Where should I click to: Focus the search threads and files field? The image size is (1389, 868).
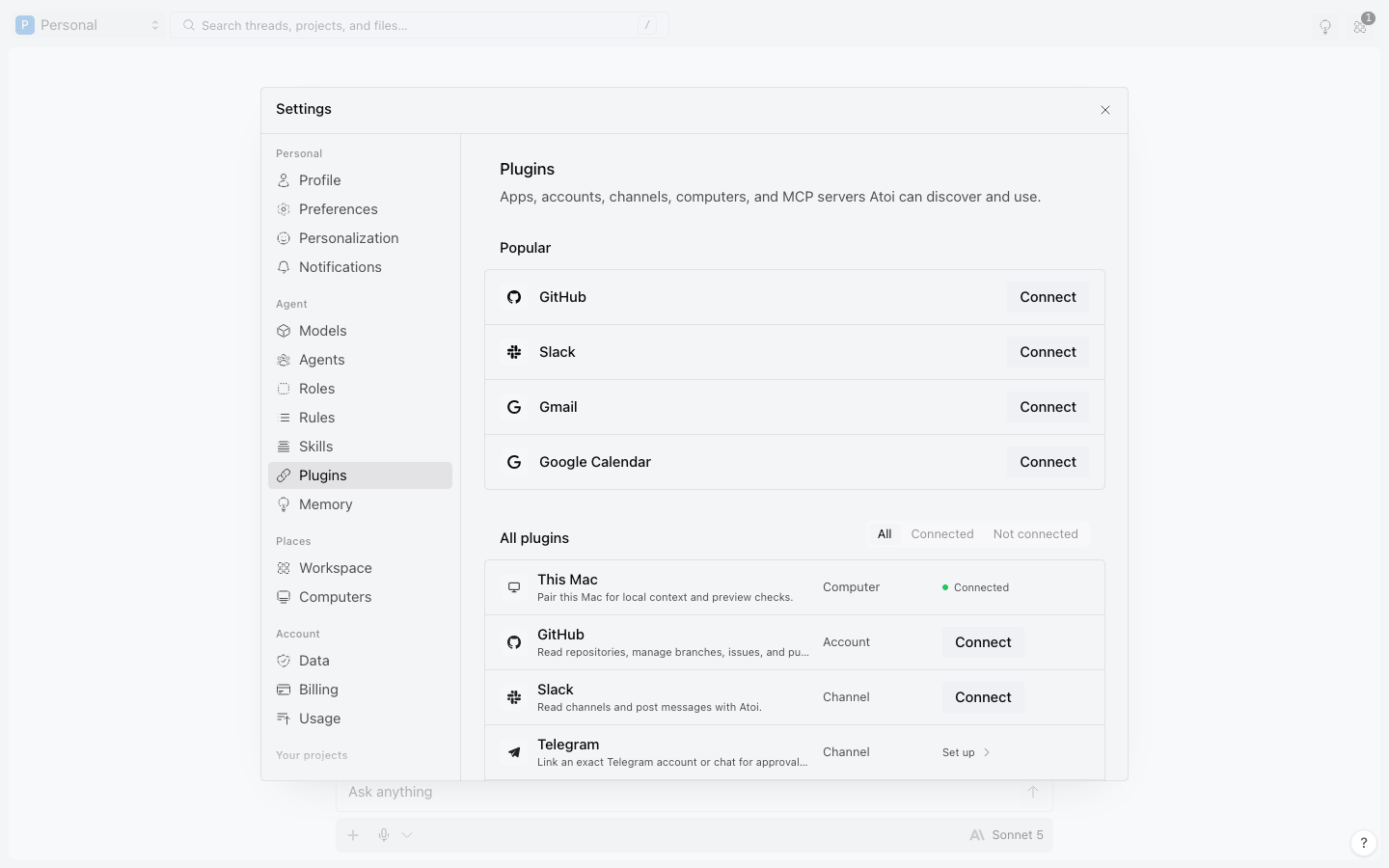point(420,25)
